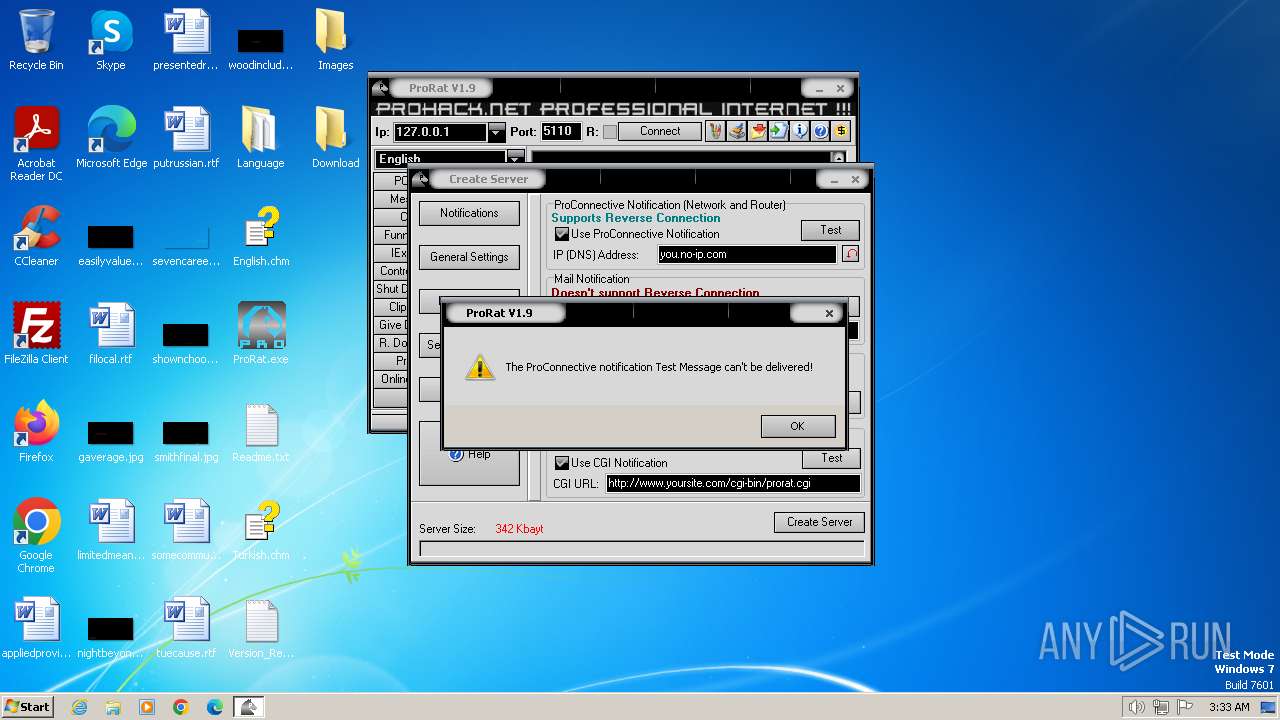Click the IP (DNS) Address input field
The height and width of the screenshot is (720, 1280).
(747, 255)
